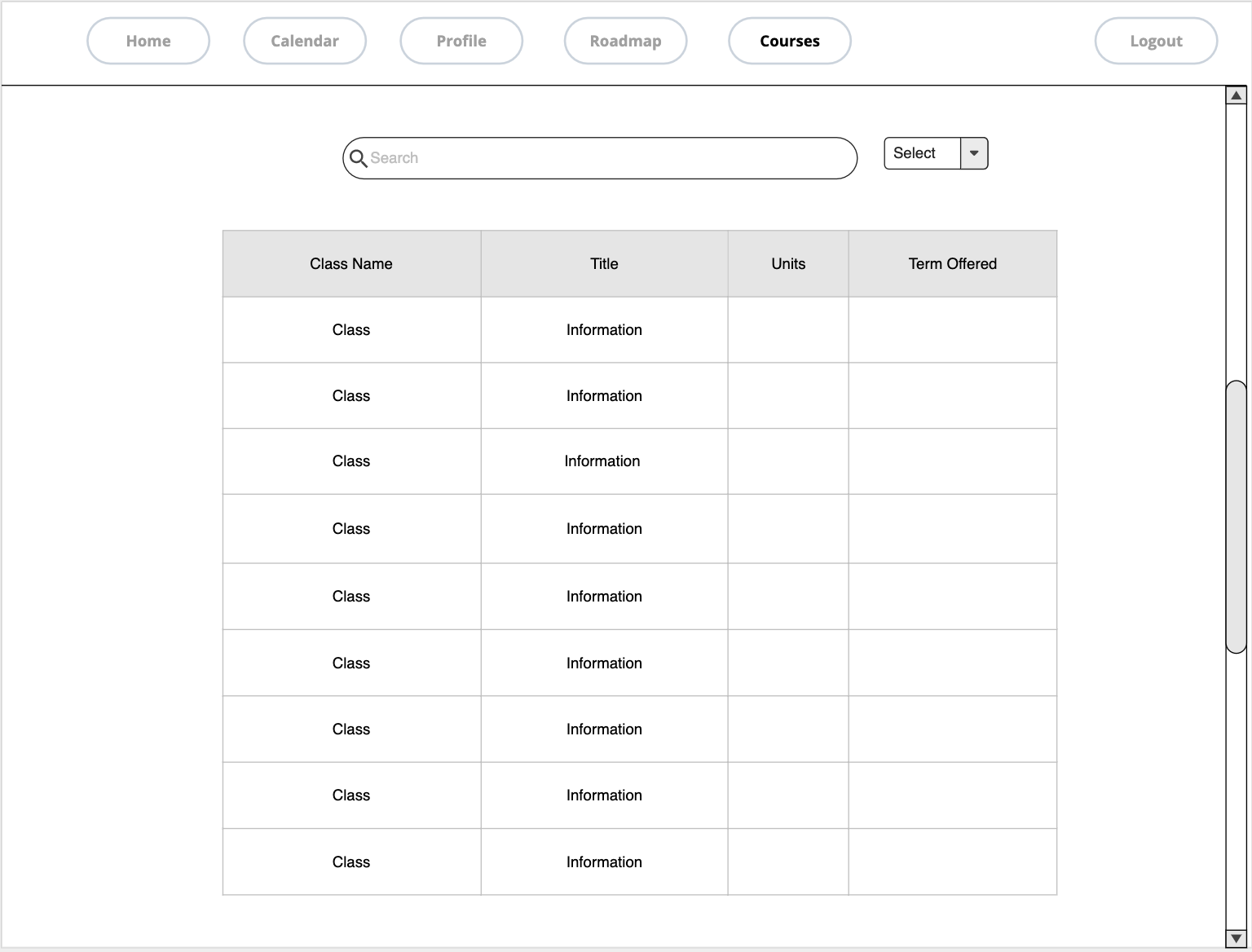1252x952 pixels.
Task: Select the Courses tab
Action: pyautogui.click(x=790, y=41)
